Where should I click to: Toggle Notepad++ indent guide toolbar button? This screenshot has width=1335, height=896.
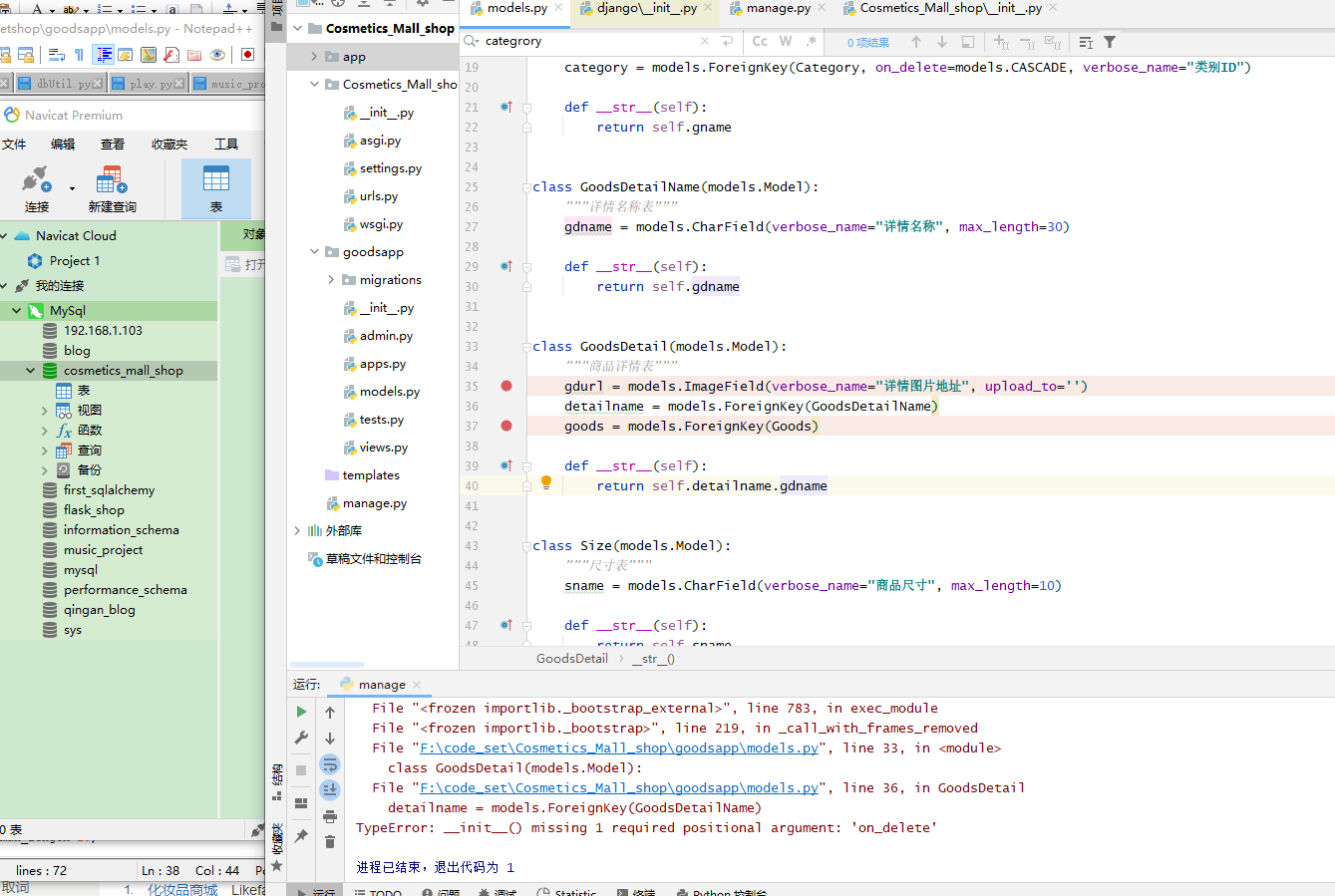tap(103, 55)
